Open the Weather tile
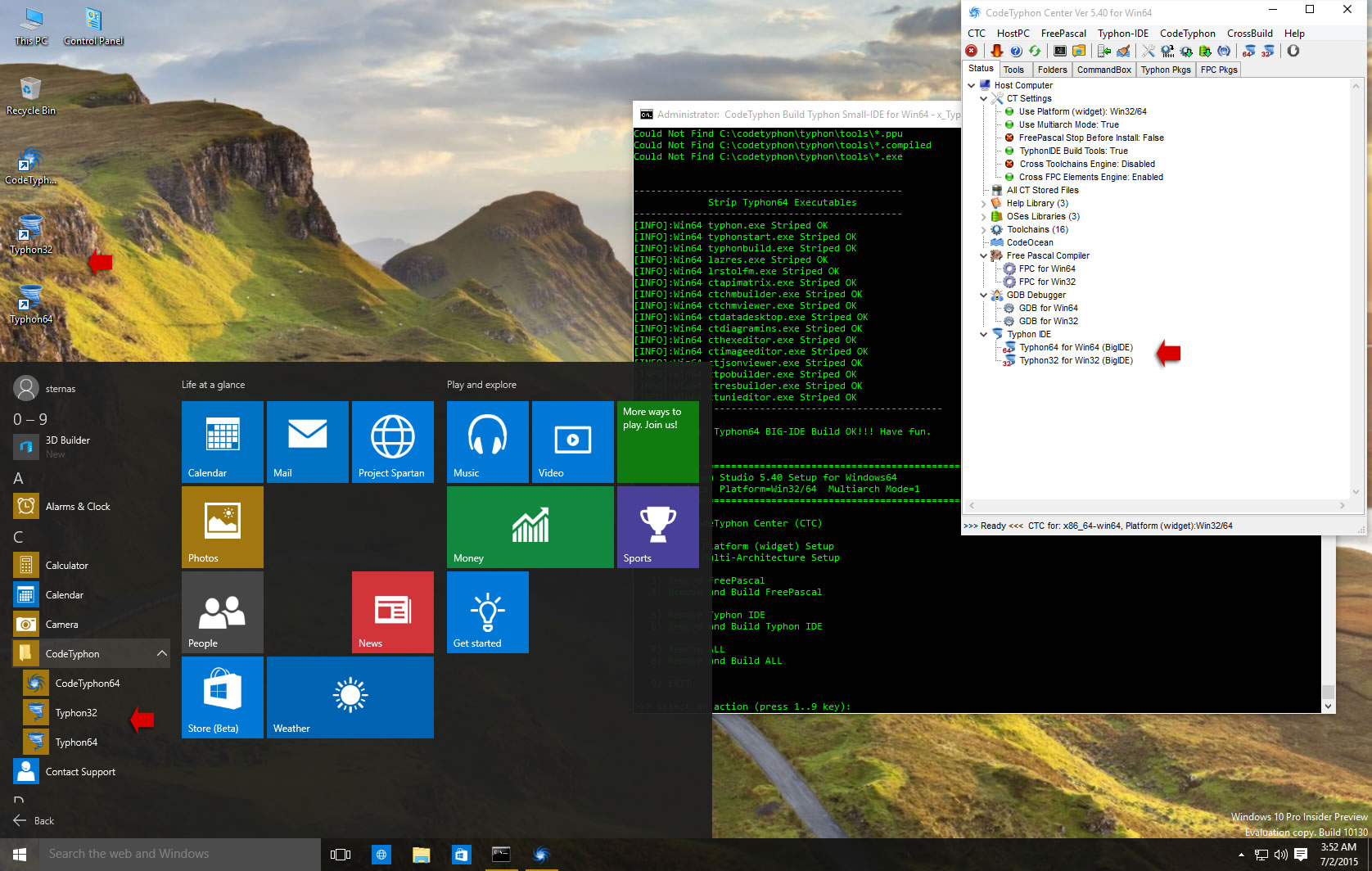This screenshot has width=1372, height=871. pos(350,697)
